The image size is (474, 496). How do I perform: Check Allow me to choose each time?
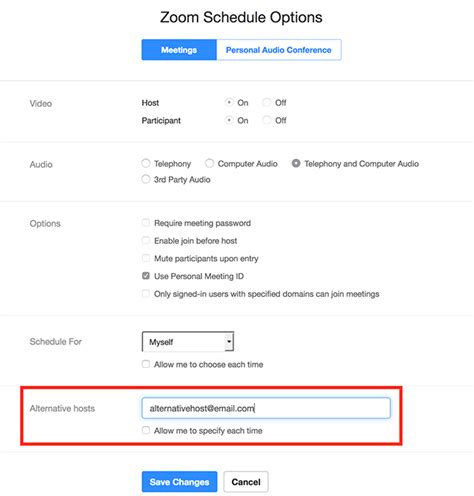pos(146,364)
